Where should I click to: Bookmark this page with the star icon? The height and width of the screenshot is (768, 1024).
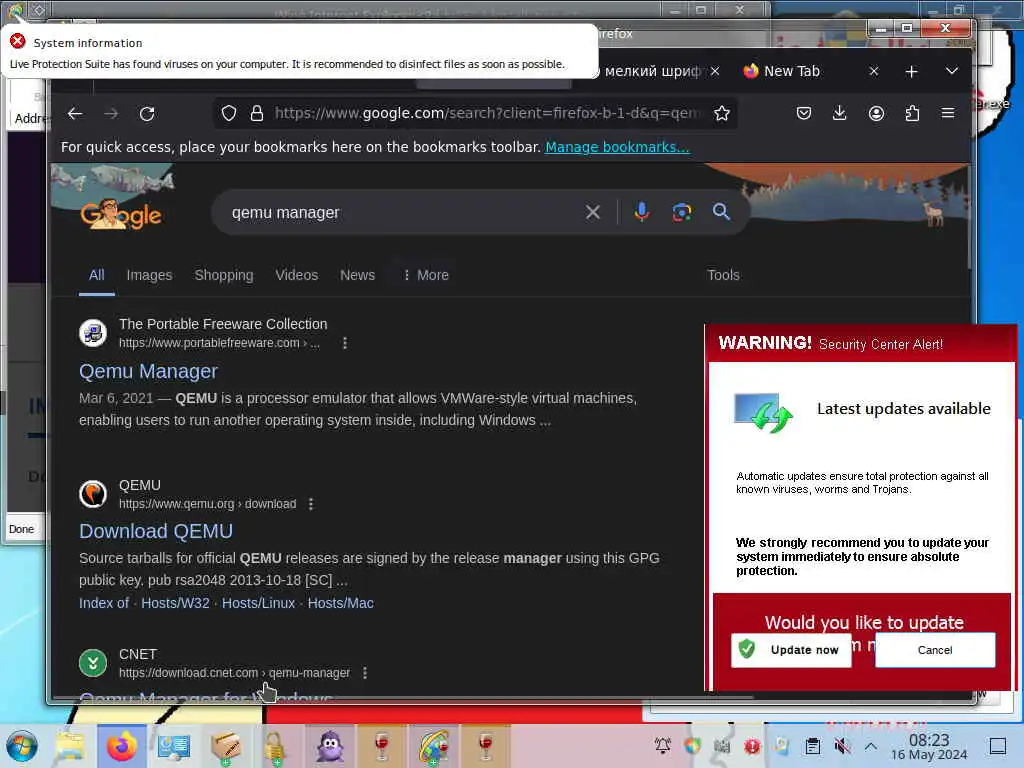[722, 114]
